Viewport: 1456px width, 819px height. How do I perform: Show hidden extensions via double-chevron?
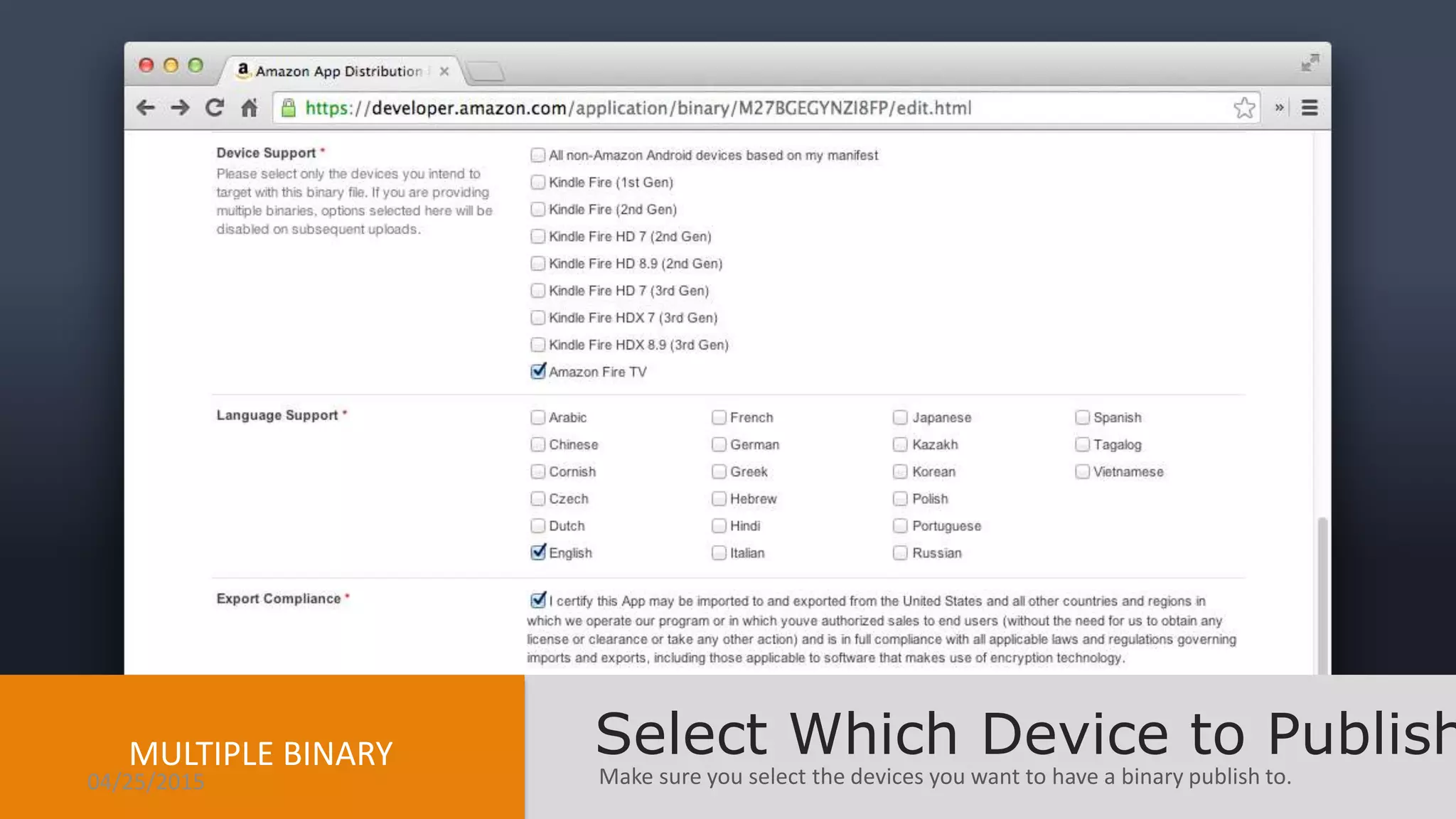1279,107
